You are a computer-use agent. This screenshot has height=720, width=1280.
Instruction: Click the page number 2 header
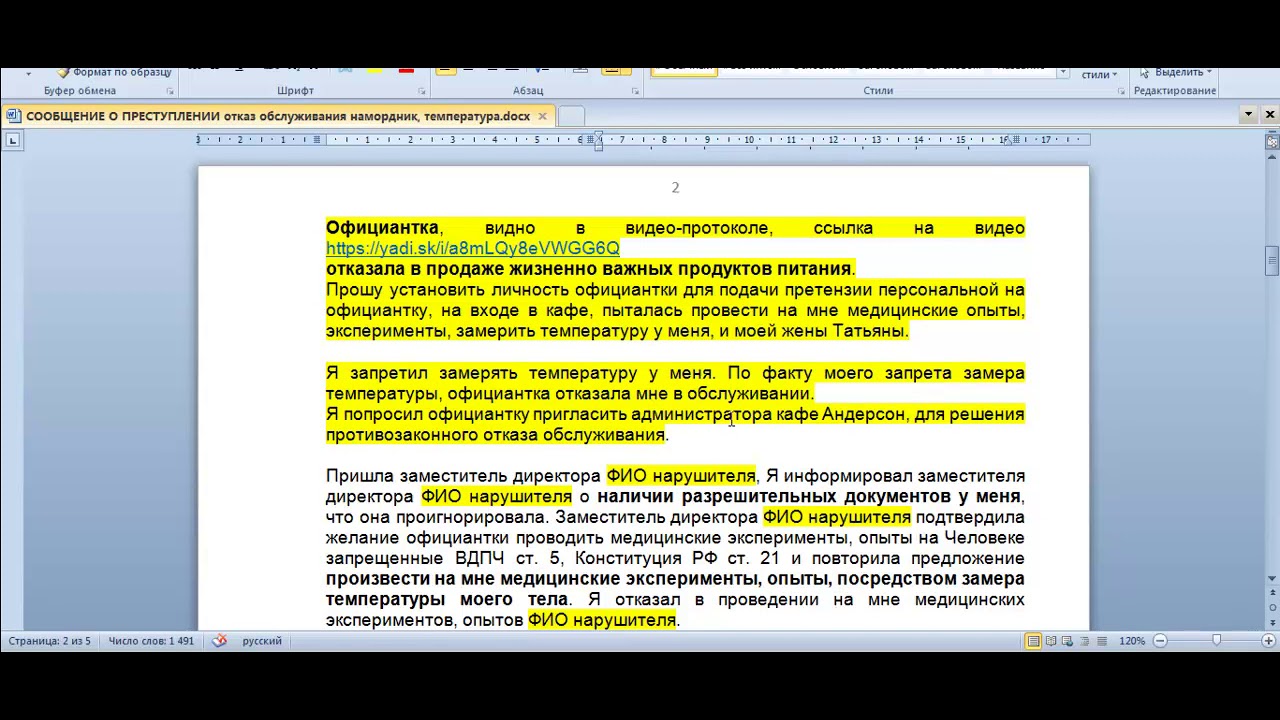coord(675,187)
